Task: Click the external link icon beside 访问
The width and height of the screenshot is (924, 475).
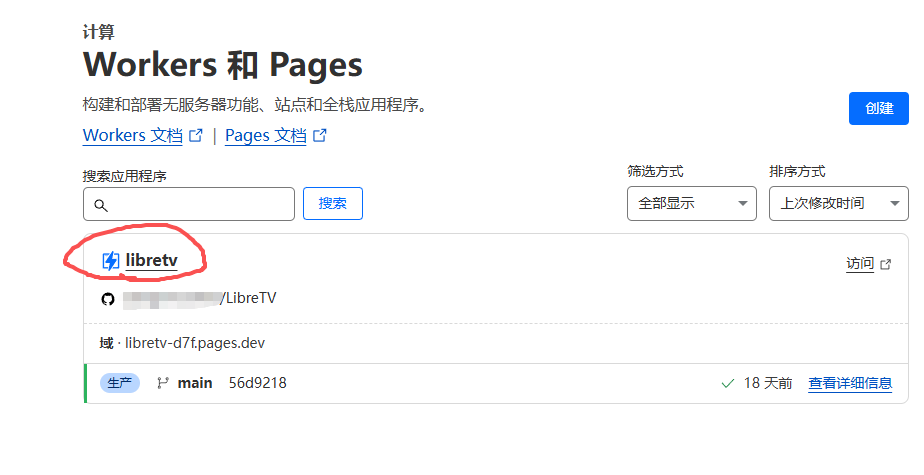Action: click(x=885, y=264)
